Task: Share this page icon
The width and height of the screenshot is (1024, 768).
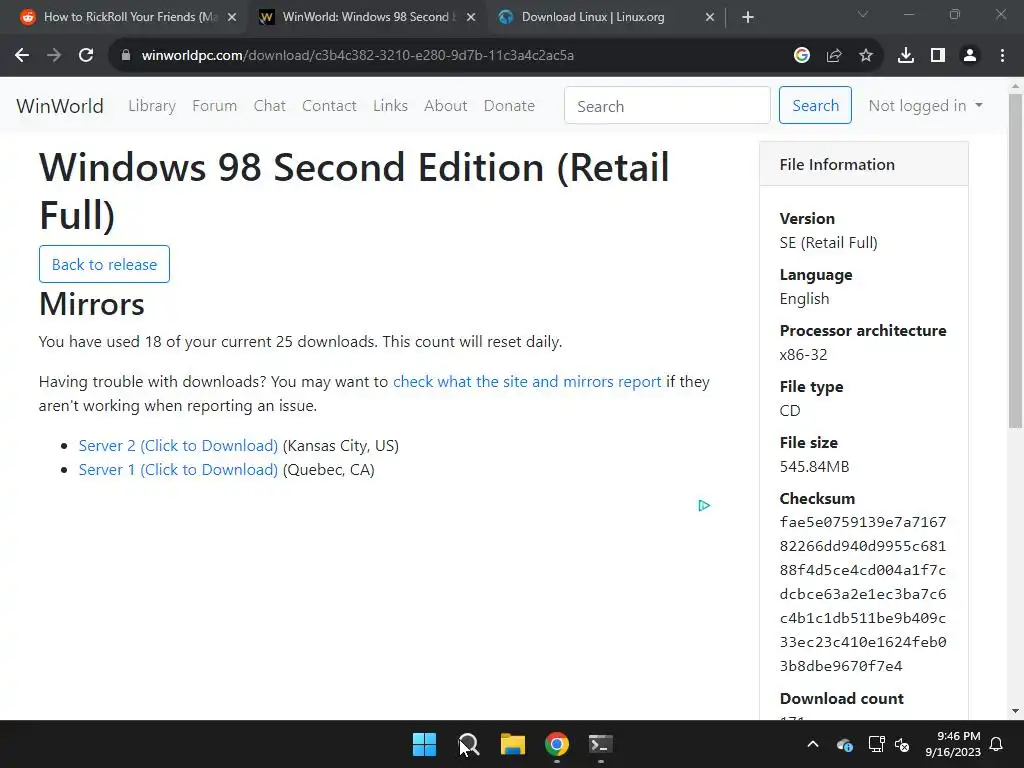Action: pyautogui.click(x=834, y=56)
